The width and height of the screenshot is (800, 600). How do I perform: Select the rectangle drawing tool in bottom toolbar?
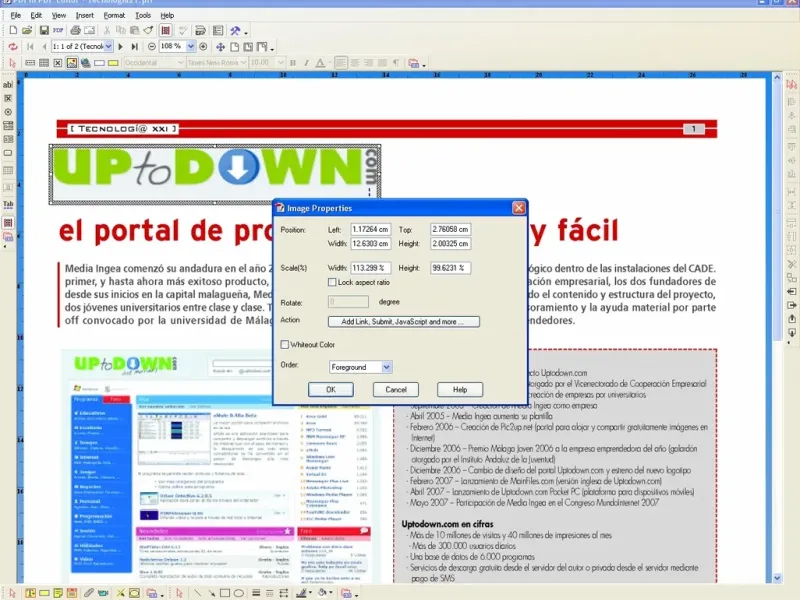click(x=224, y=593)
